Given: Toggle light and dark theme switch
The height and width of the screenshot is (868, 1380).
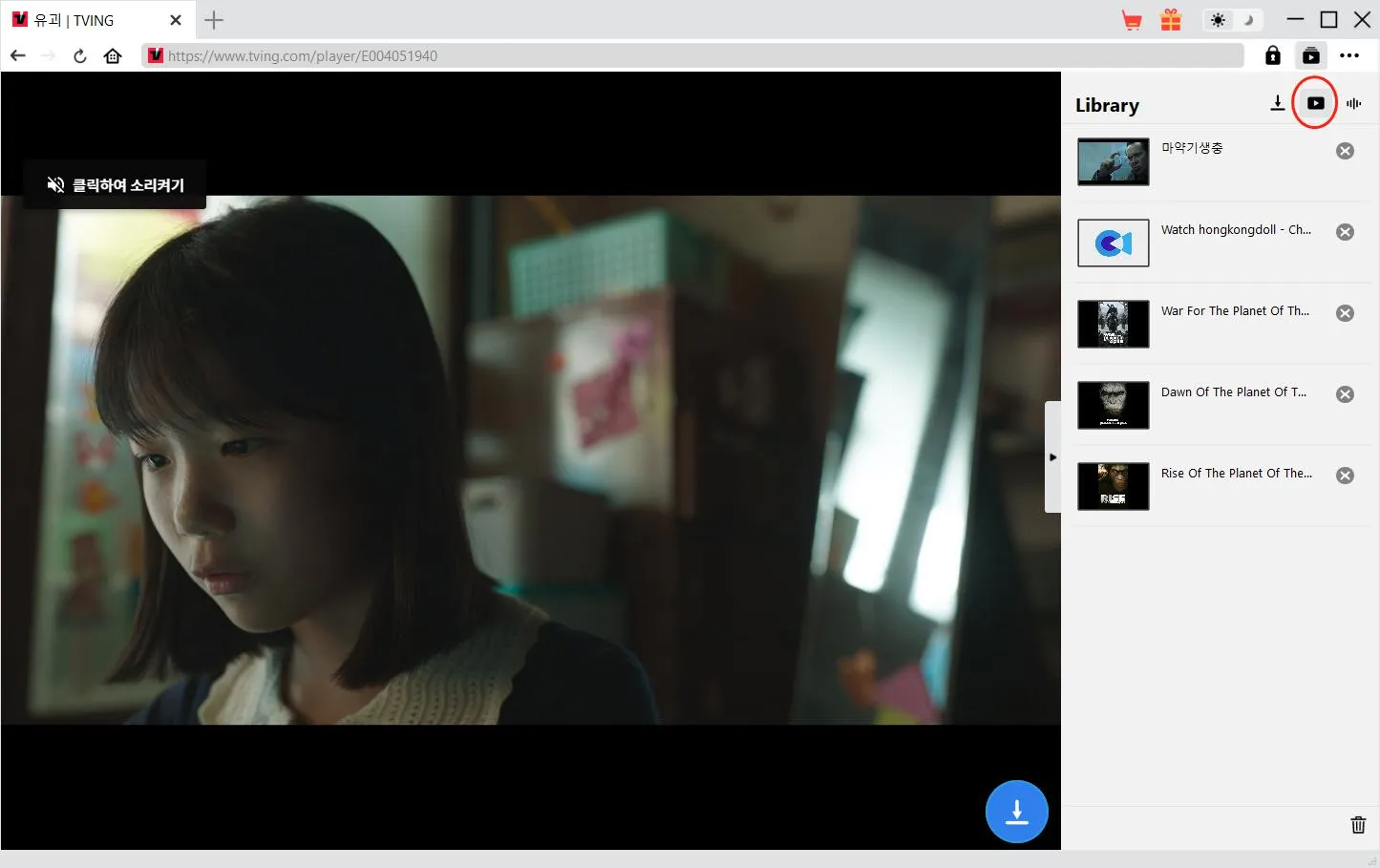Looking at the screenshot, I should pyautogui.click(x=1232, y=20).
